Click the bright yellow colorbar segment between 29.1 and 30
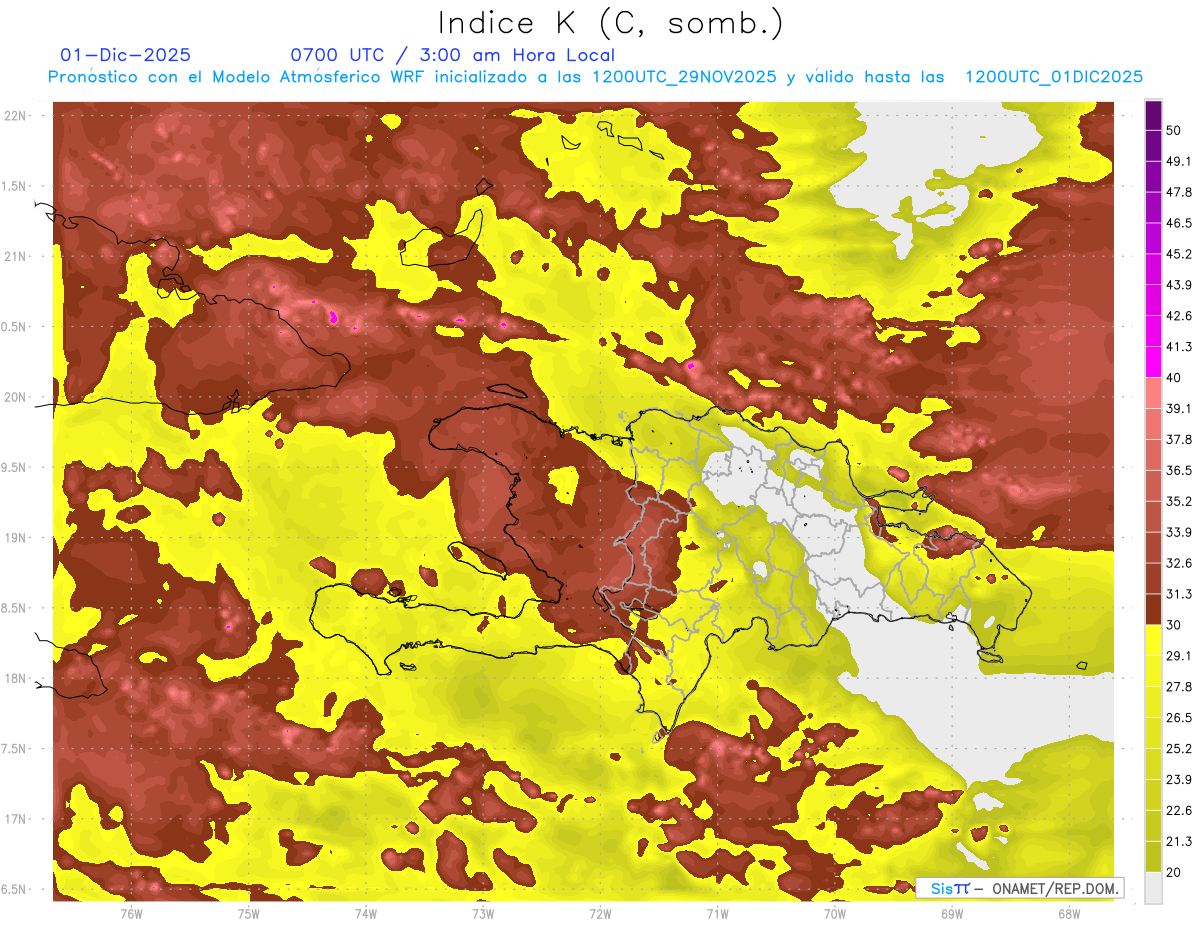 pos(1153,640)
